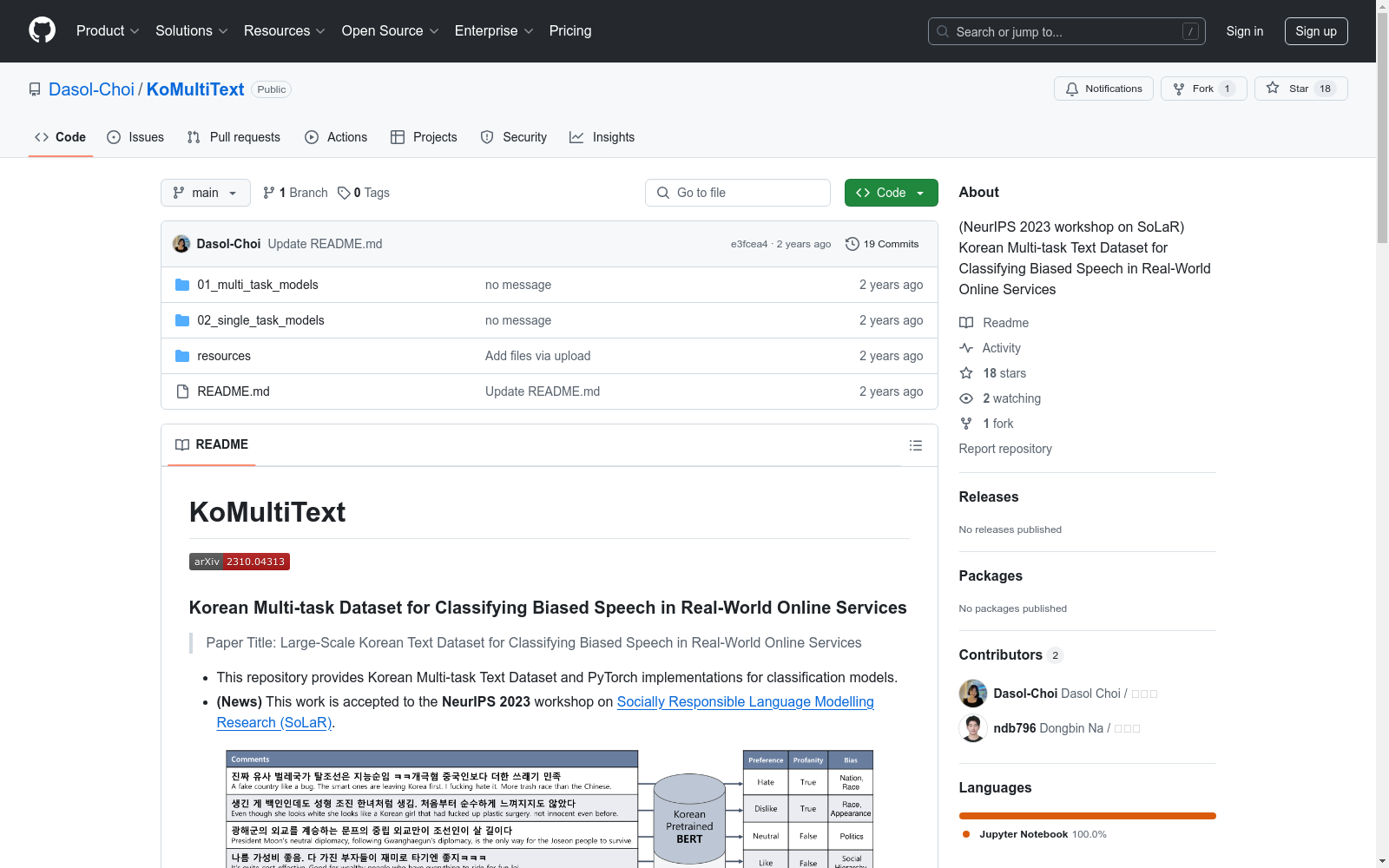Click the Security shield icon
1389x868 pixels.
(x=487, y=137)
